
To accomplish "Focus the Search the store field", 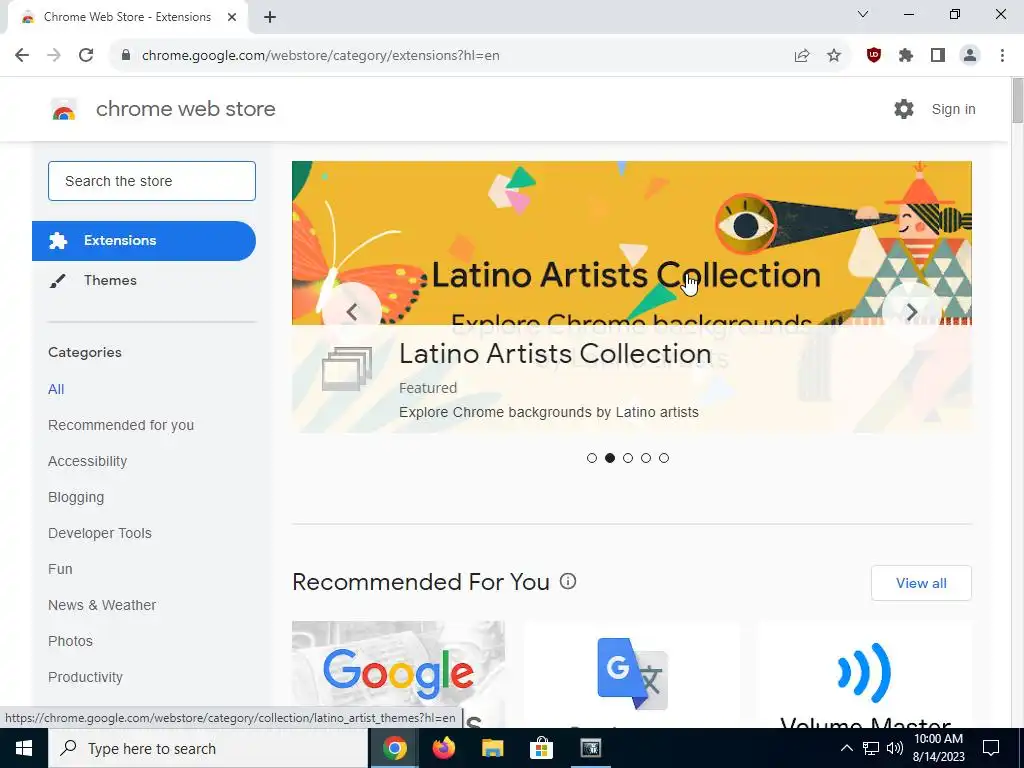I will 152,181.
